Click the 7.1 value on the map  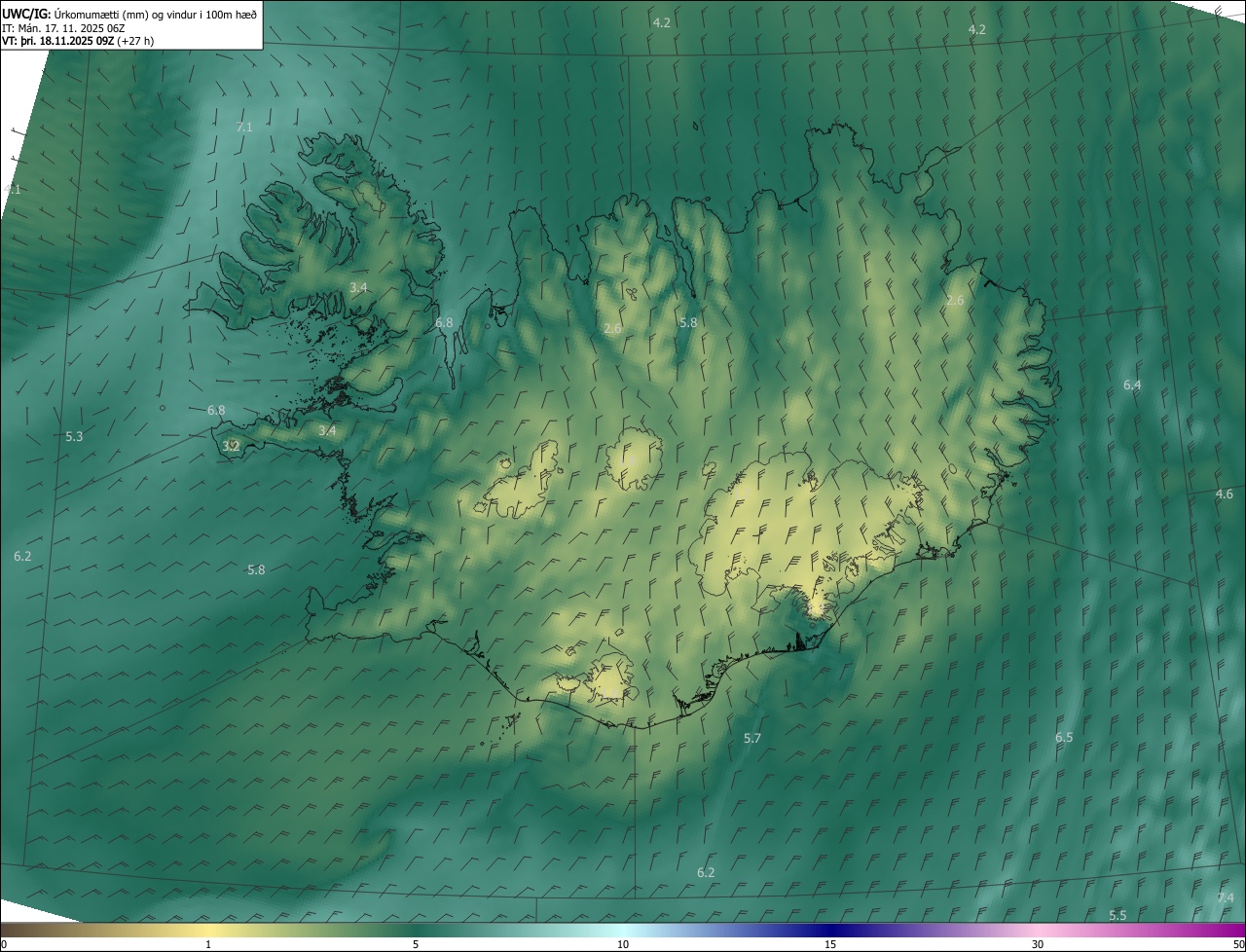pos(244,128)
